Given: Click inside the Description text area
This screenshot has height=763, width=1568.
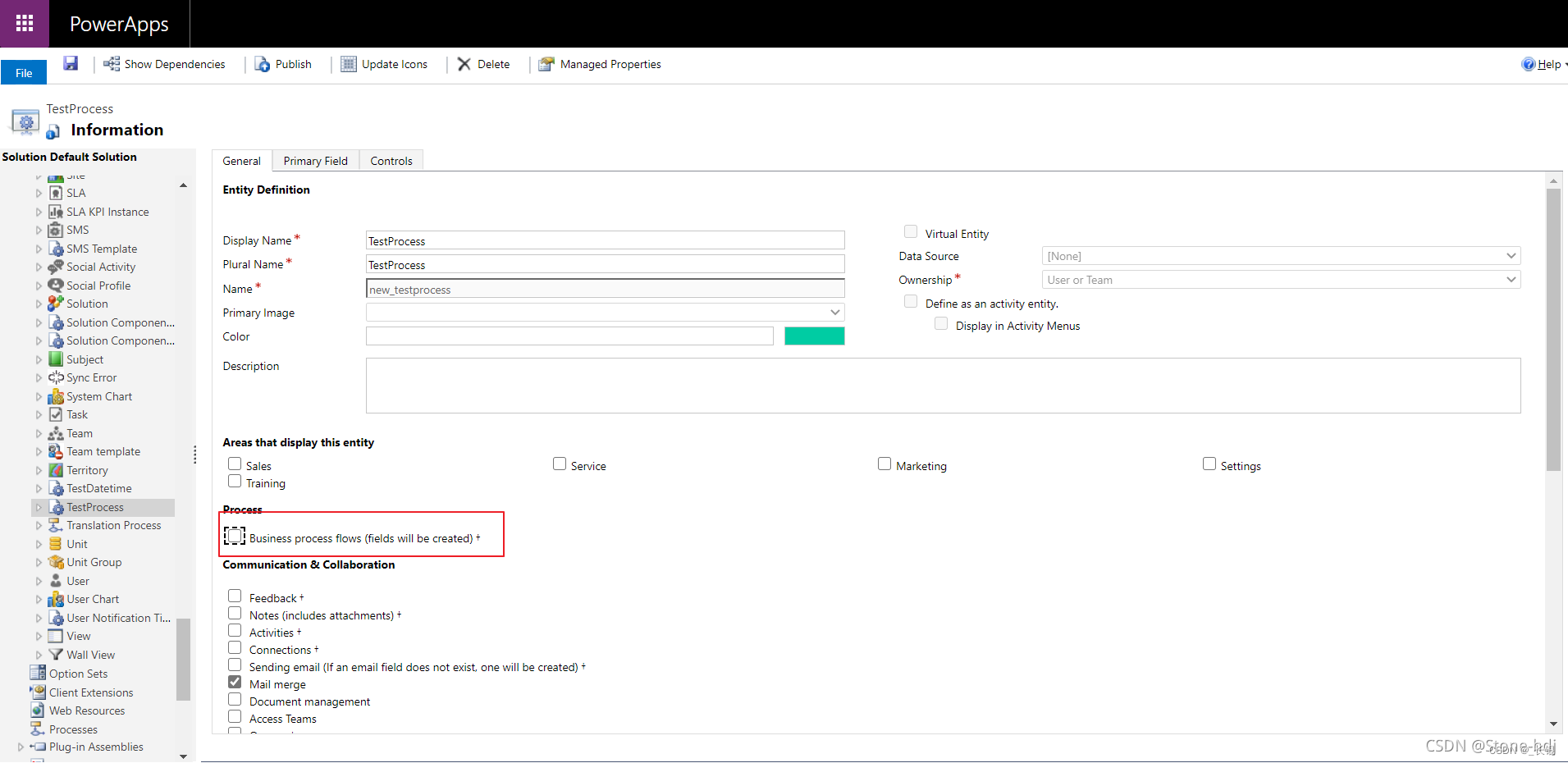Looking at the screenshot, I should pyautogui.click(x=943, y=386).
